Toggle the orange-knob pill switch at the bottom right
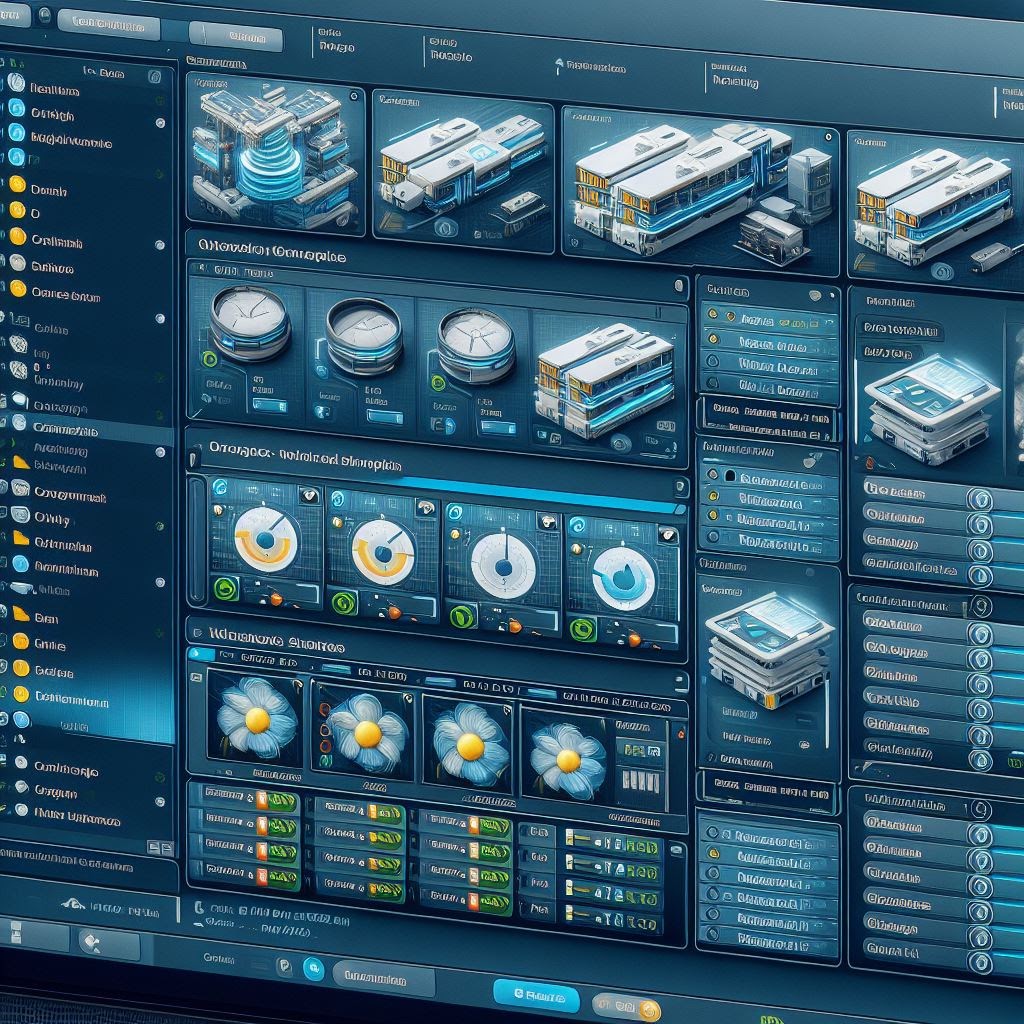 coord(626,1006)
